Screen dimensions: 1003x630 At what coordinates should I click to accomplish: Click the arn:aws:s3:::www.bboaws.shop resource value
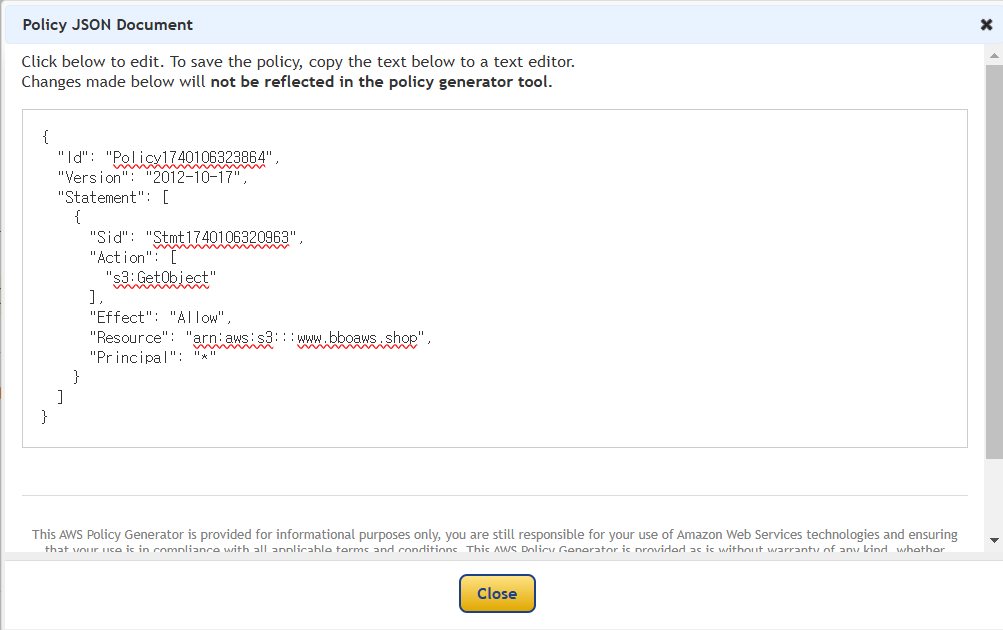coord(305,337)
